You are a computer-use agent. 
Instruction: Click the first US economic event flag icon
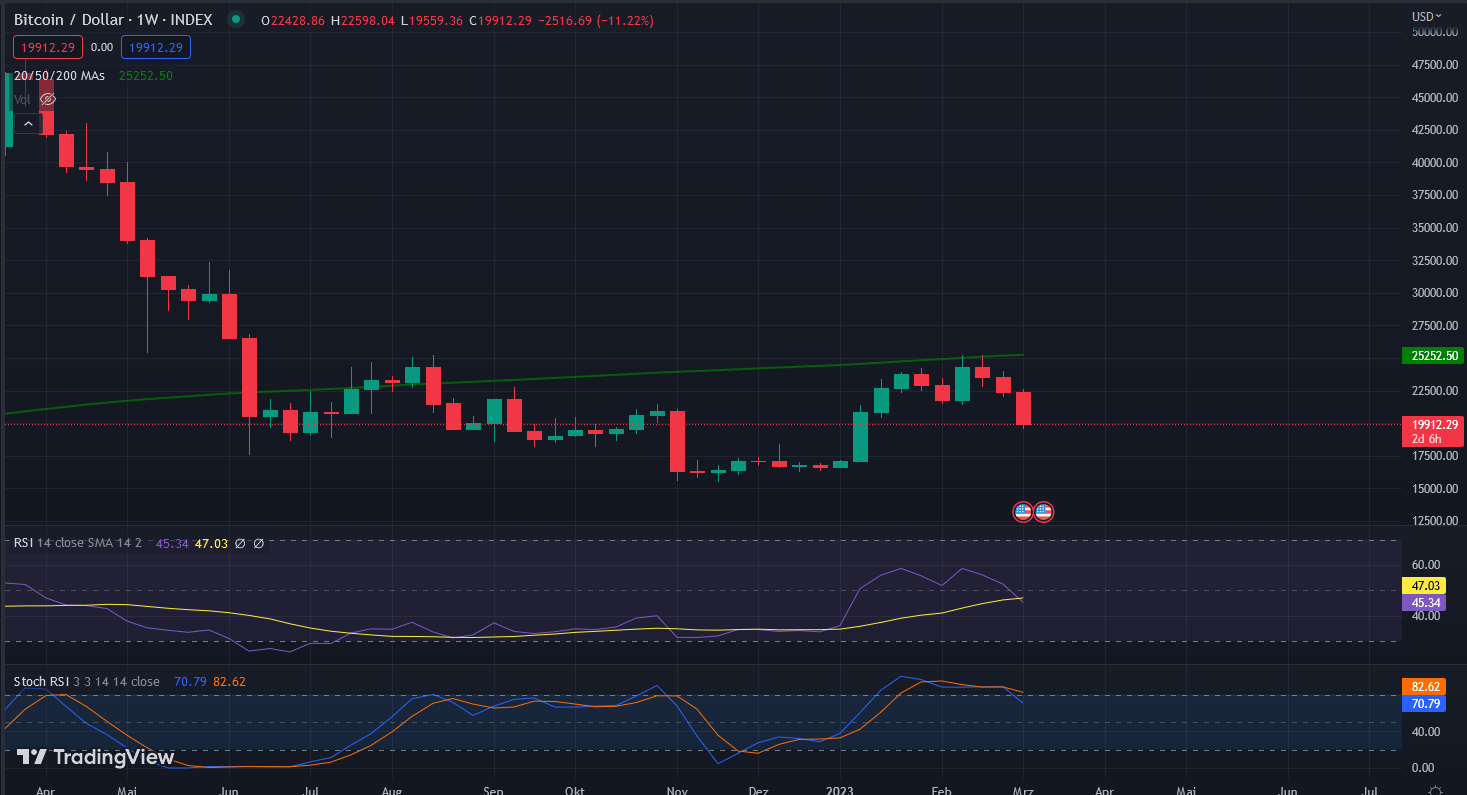point(1022,512)
